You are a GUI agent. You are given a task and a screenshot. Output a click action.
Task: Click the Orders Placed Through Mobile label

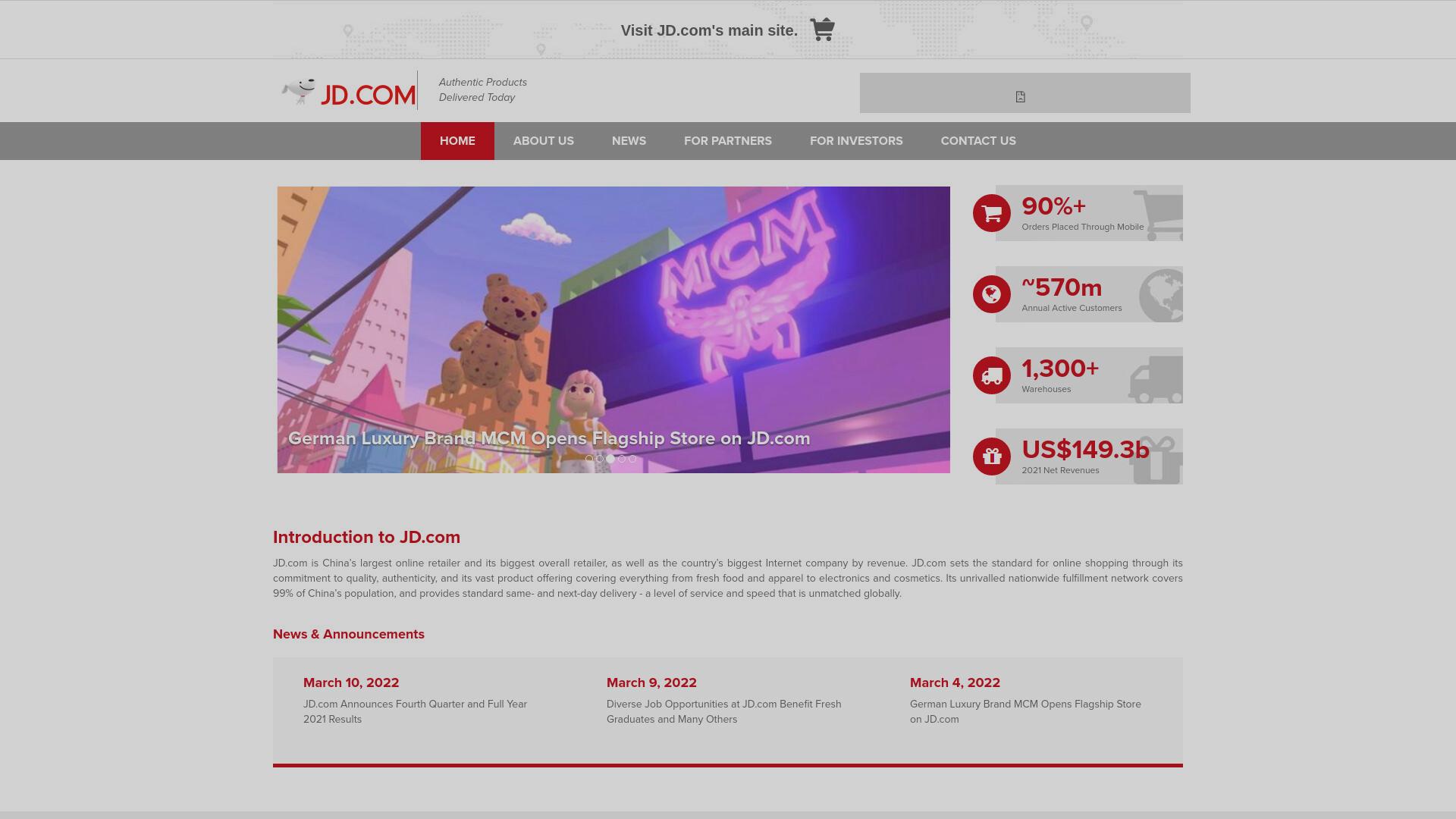1083,227
